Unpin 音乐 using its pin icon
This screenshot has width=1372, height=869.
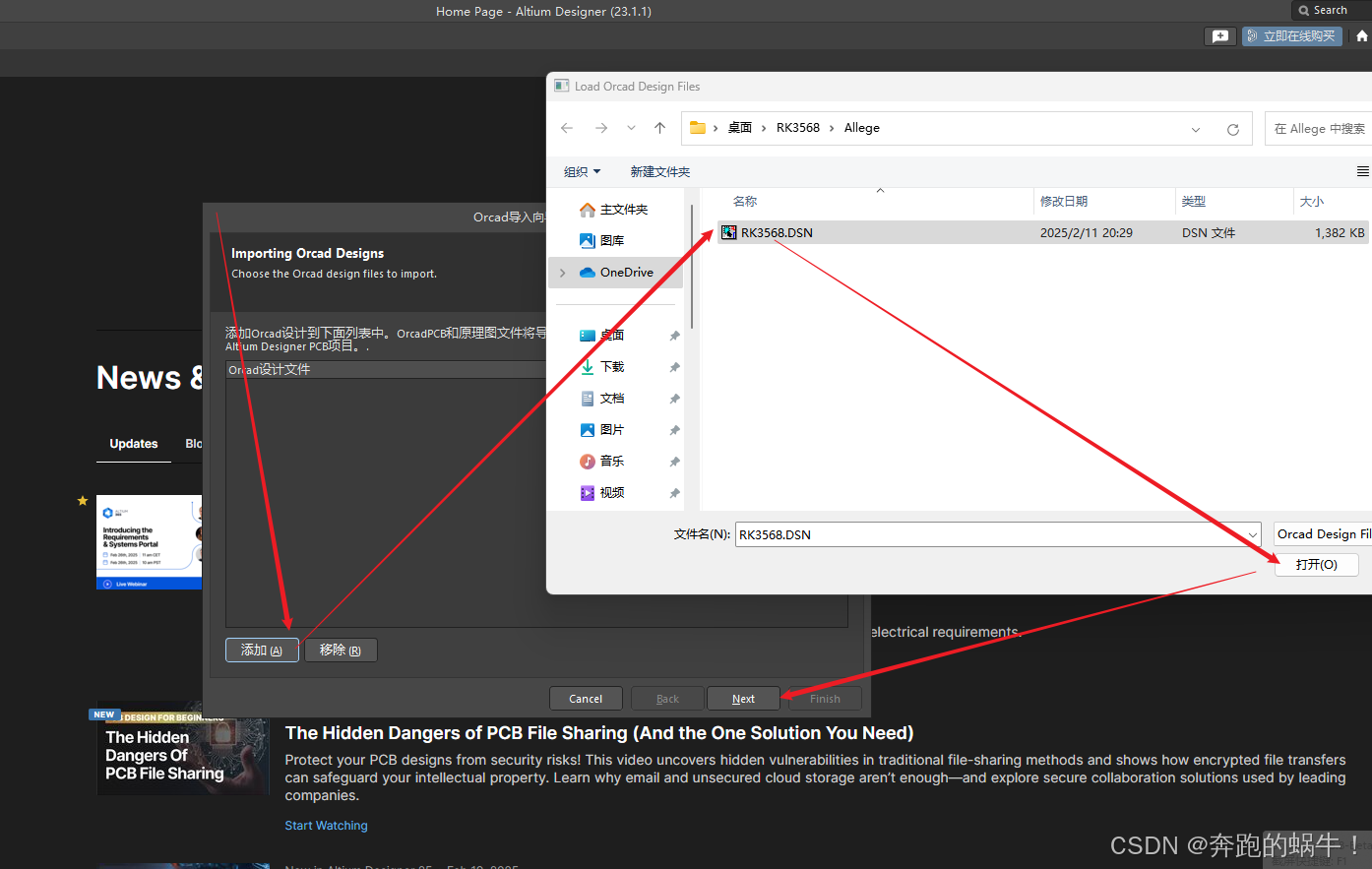pyautogui.click(x=674, y=463)
